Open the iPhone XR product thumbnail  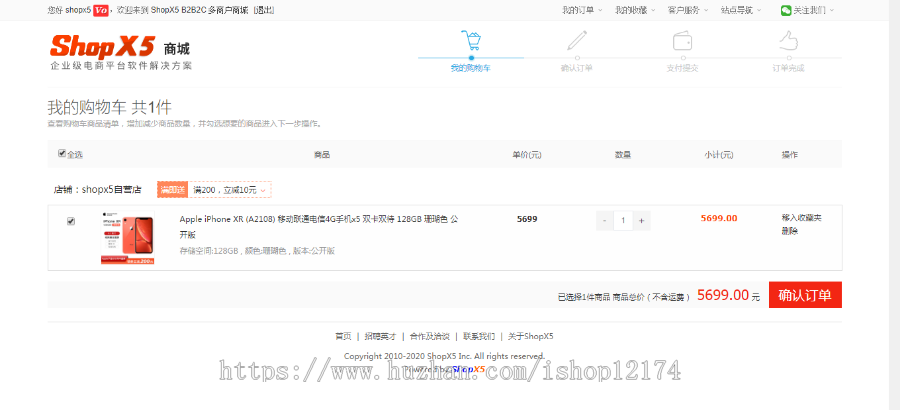click(128, 238)
